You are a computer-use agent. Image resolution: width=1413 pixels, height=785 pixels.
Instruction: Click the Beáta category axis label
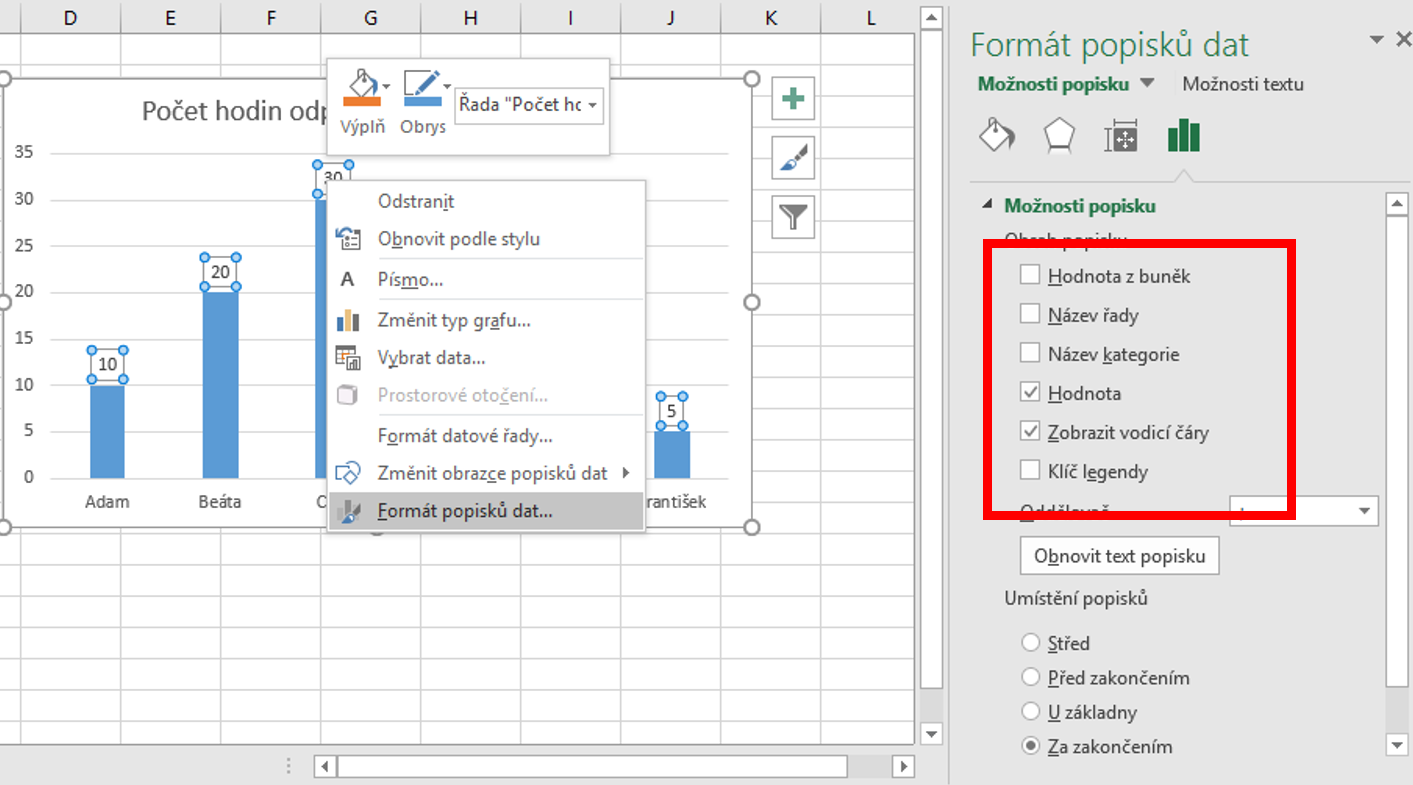220,502
